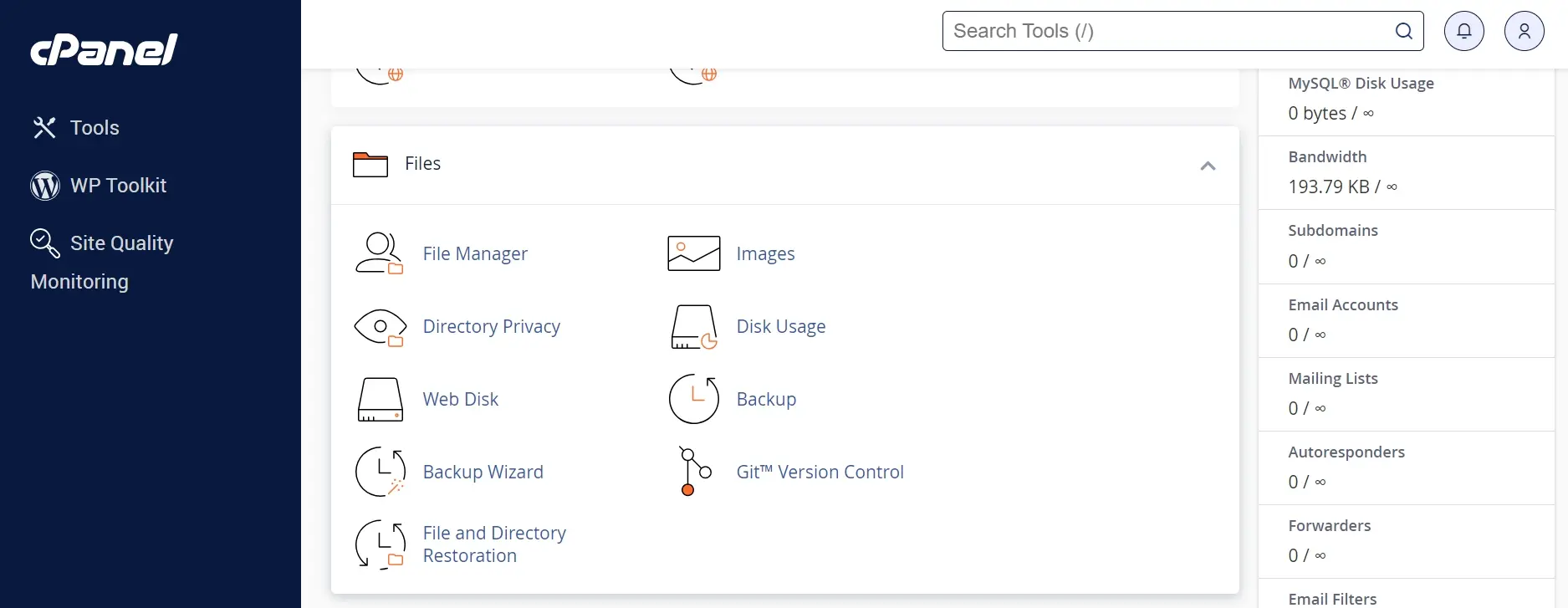Viewport: 1568px width, 608px height.
Task: Click the Disk Usage drive icon
Action: point(694,327)
